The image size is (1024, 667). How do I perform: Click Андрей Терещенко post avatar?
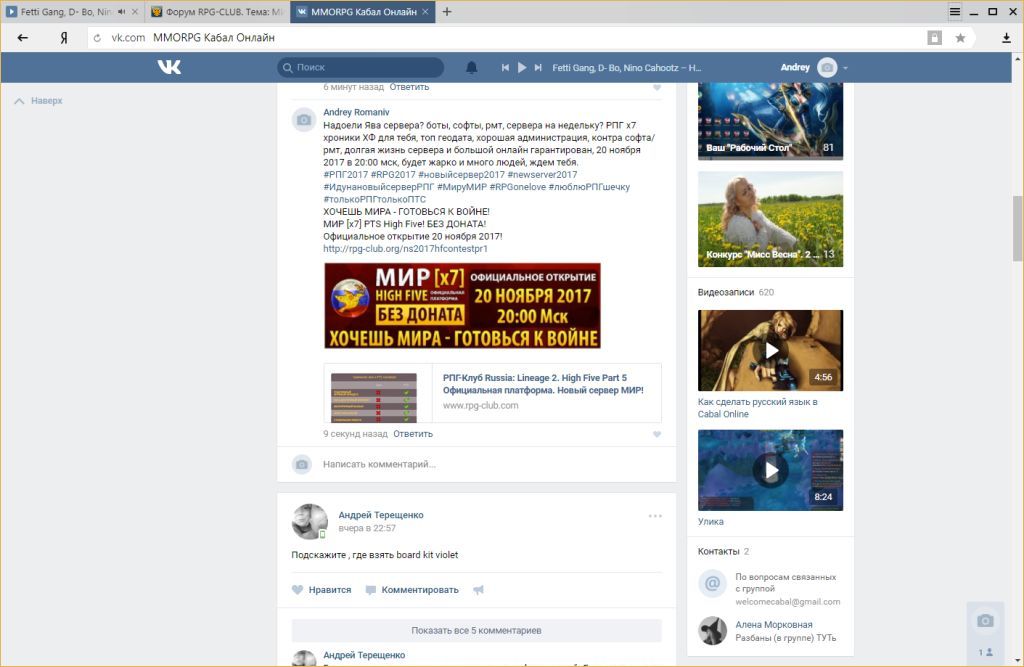tap(310, 521)
